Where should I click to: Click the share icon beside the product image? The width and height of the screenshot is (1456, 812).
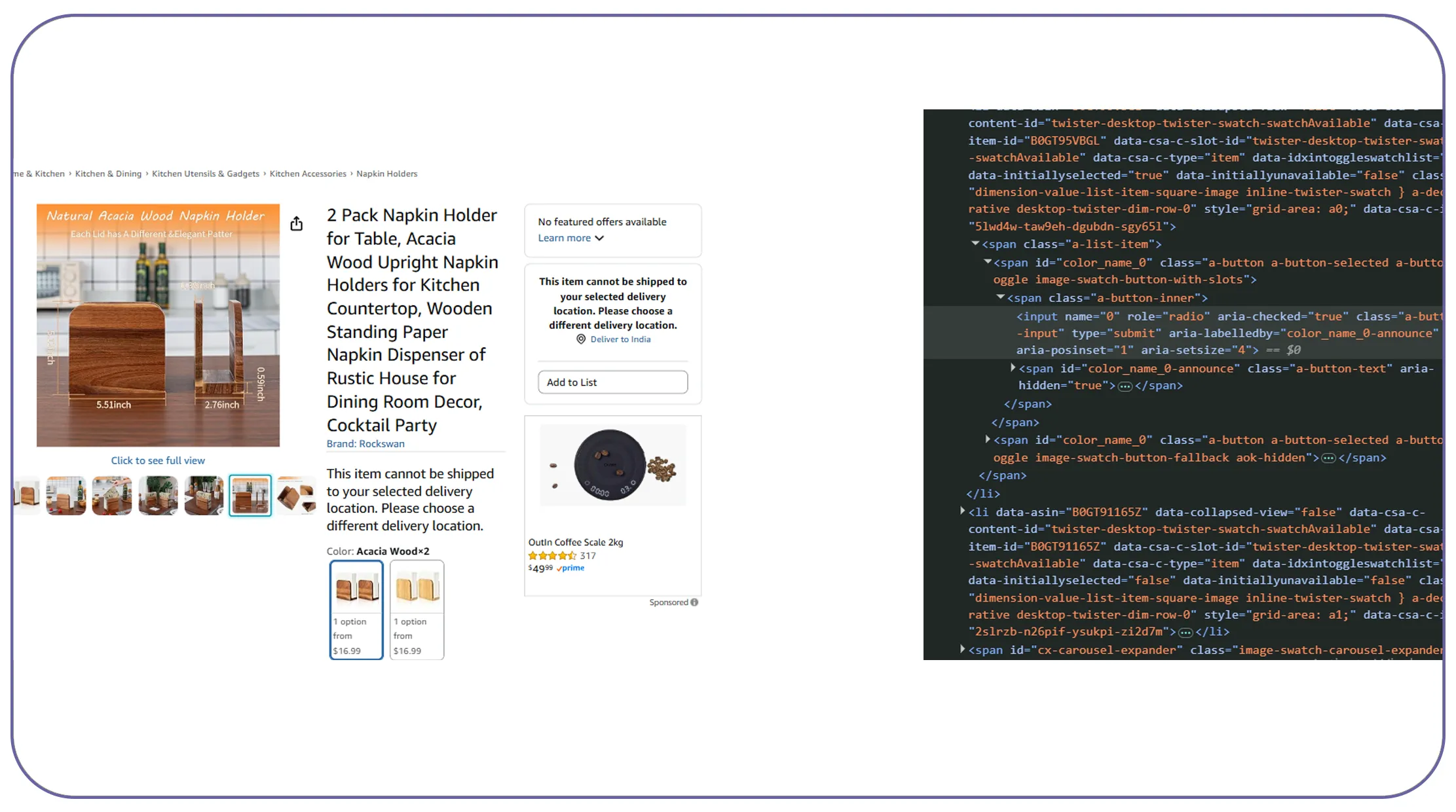tap(297, 224)
